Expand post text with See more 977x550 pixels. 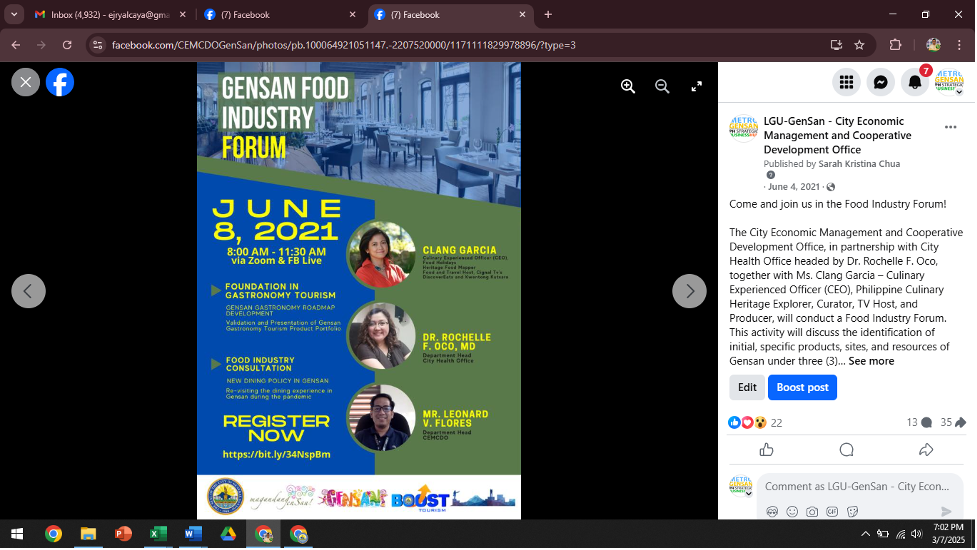(x=871, y=361)
